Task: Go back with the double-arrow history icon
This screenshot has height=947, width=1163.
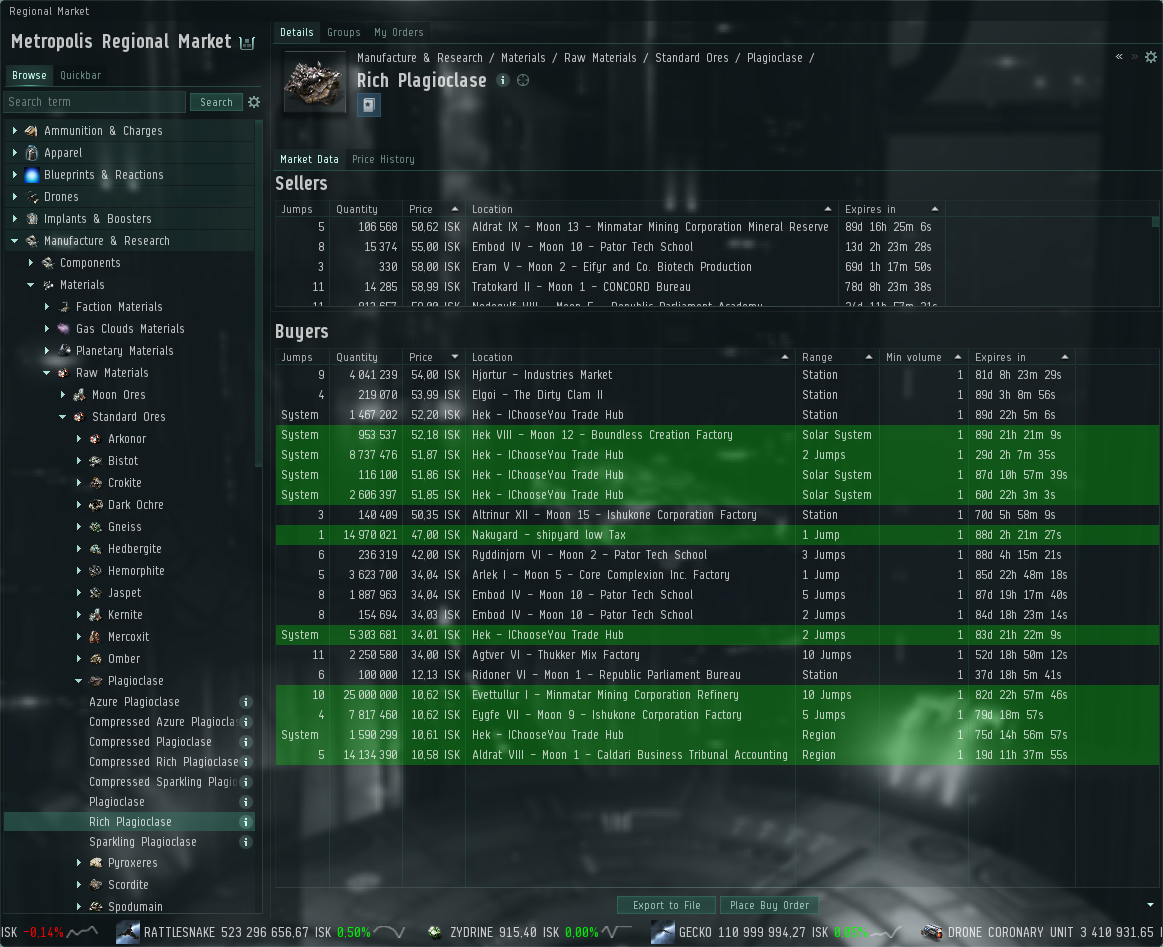Action: (1119, 57)
